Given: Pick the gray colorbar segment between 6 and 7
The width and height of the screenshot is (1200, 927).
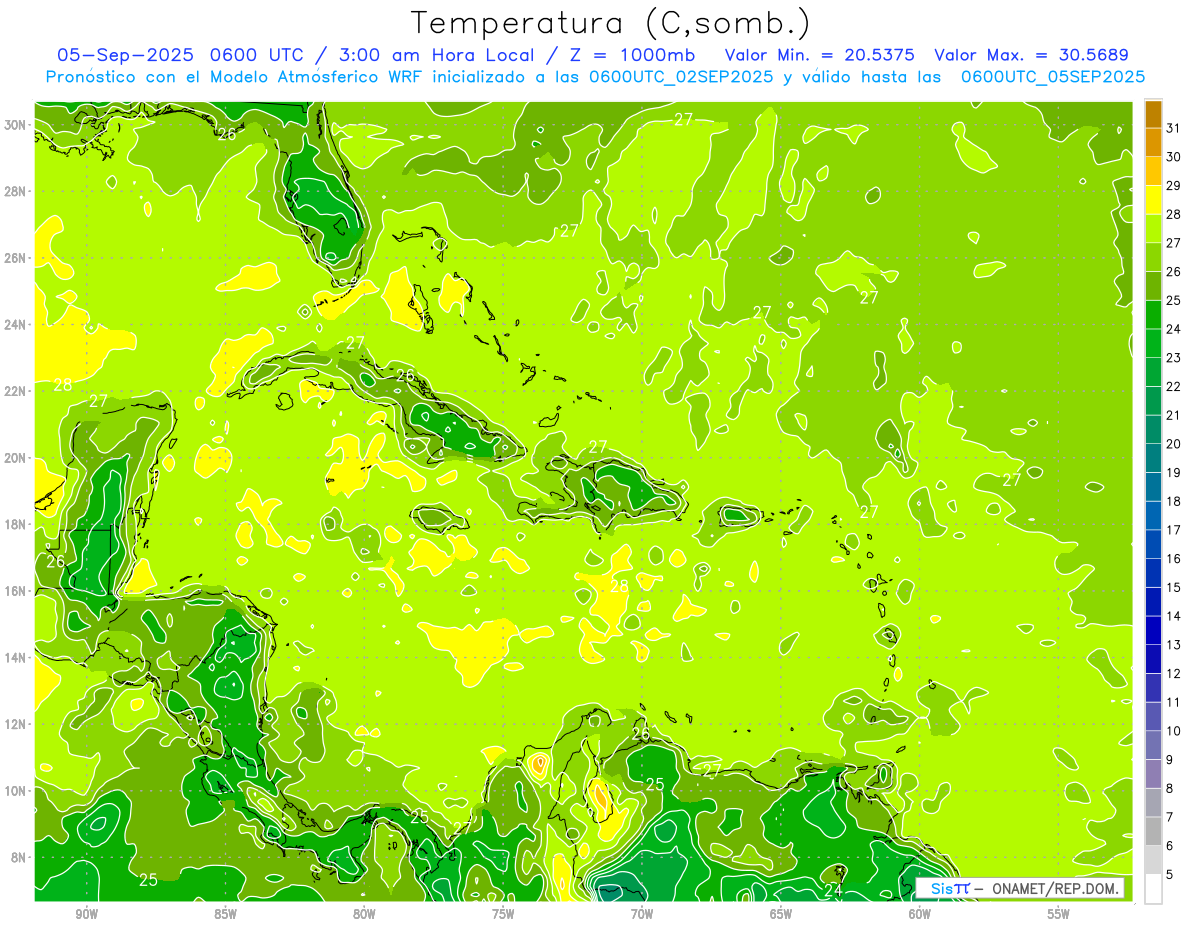Looking at the screenshot, I should point(1153,832).
